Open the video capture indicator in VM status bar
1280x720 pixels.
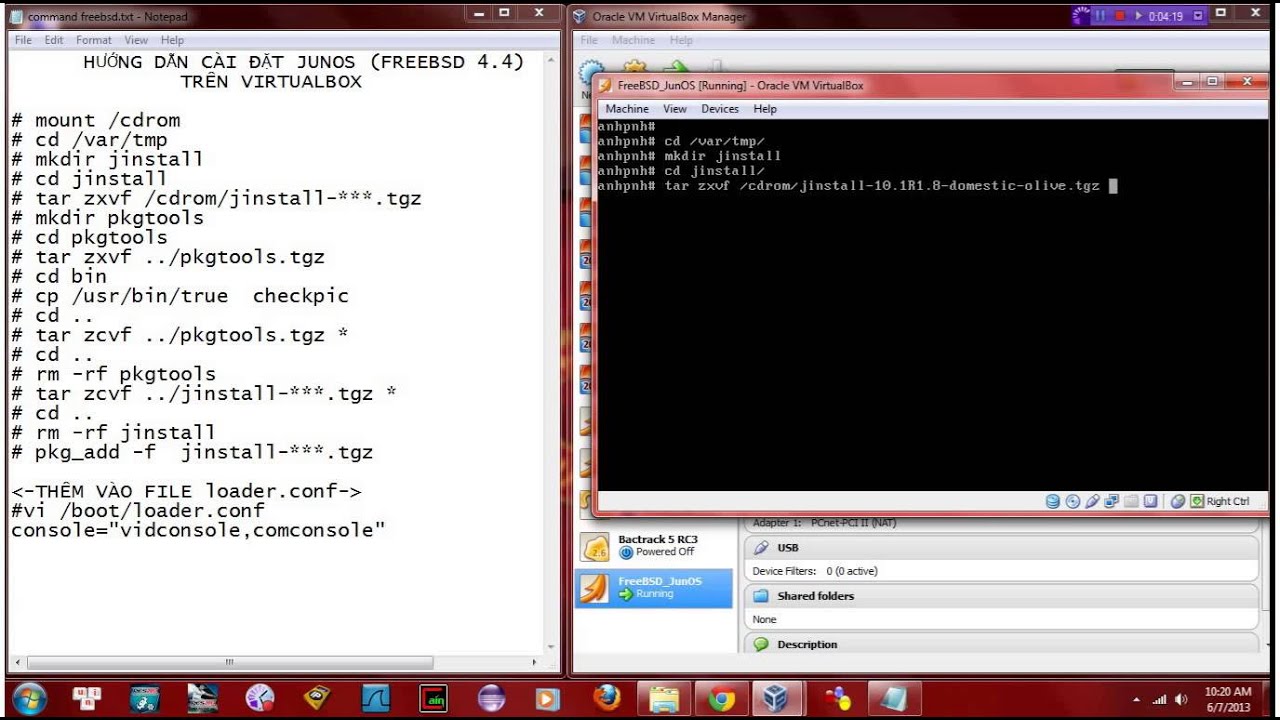coord(1151,501)
